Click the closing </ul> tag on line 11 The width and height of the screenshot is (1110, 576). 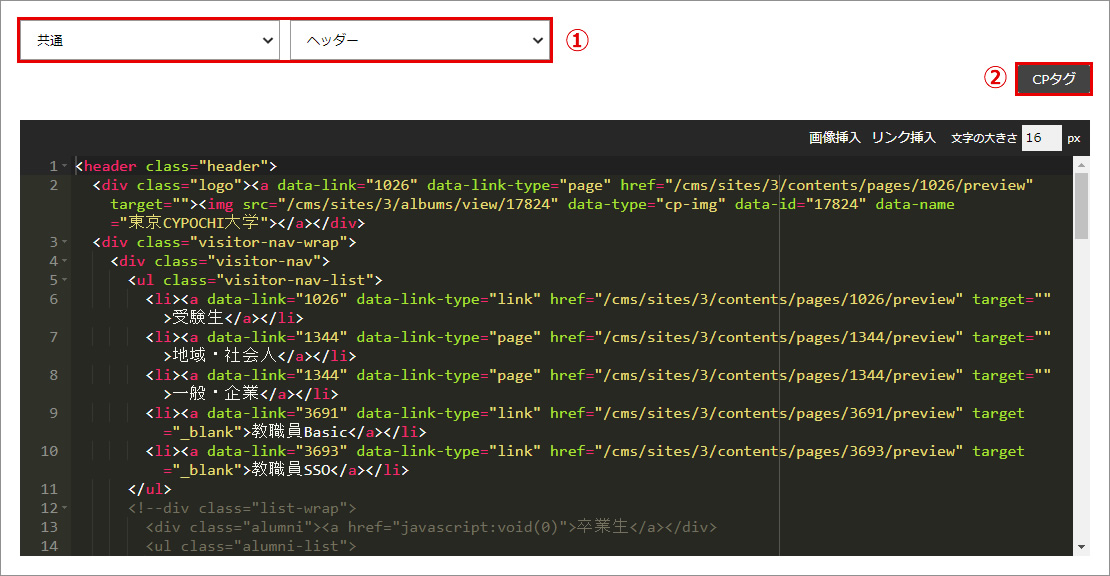point(149,489)
